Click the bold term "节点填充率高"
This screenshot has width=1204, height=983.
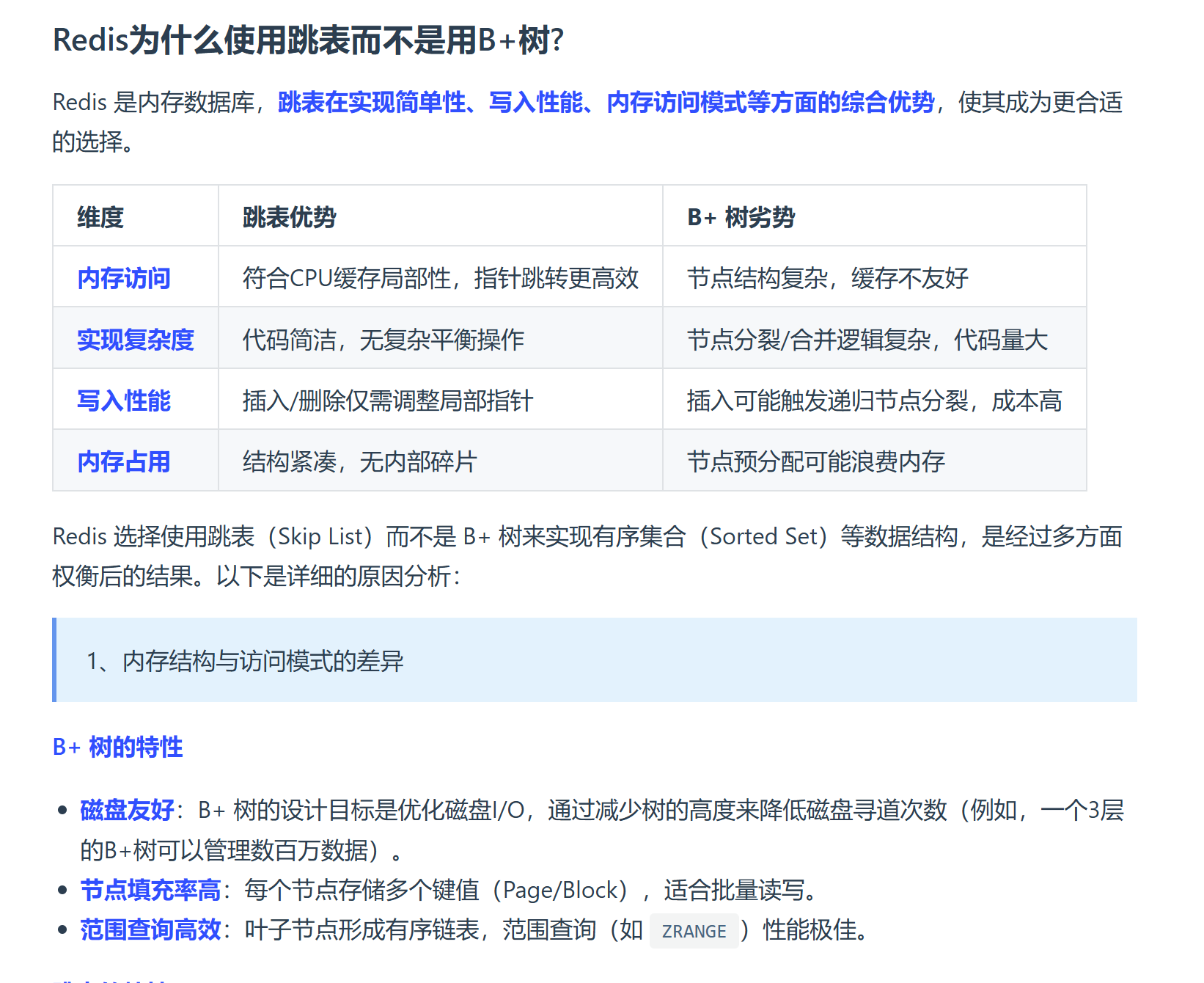click(150, 890)
